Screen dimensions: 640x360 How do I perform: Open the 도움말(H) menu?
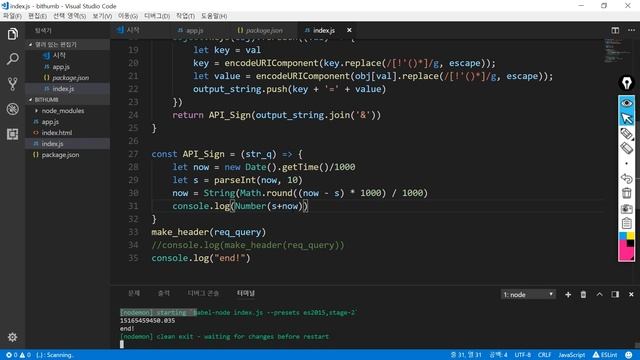click(x=214, y=16)
